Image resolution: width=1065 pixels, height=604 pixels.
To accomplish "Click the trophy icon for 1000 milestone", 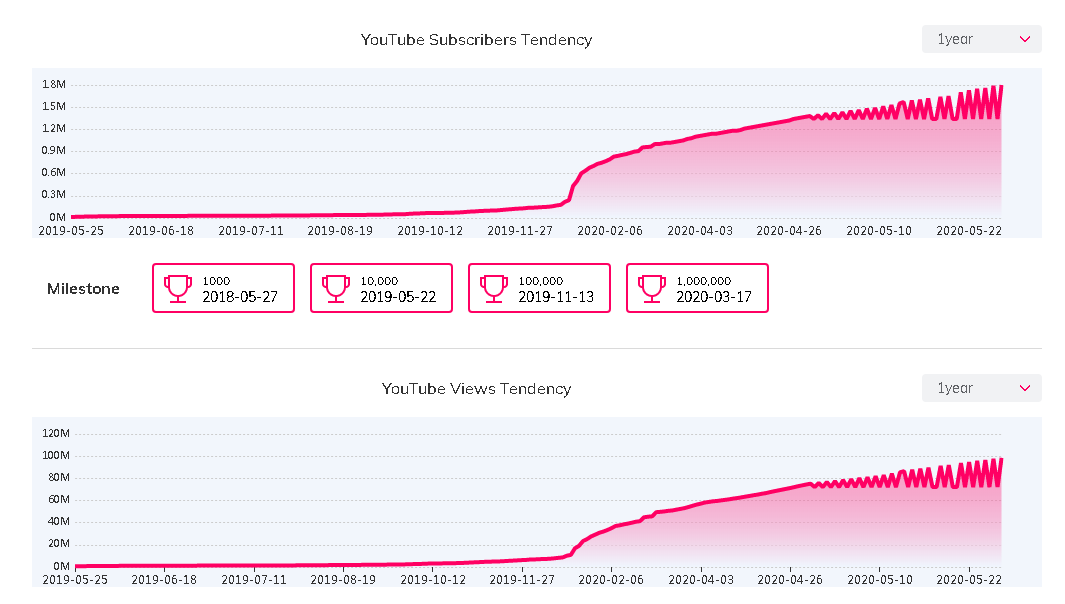I will (178, 288).
